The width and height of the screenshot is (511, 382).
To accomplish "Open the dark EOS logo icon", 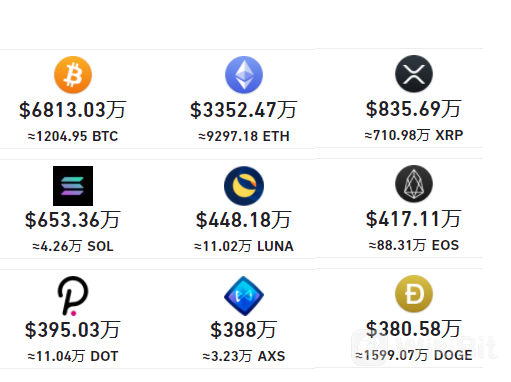I will pyautogui.click(x=414, y=184).
